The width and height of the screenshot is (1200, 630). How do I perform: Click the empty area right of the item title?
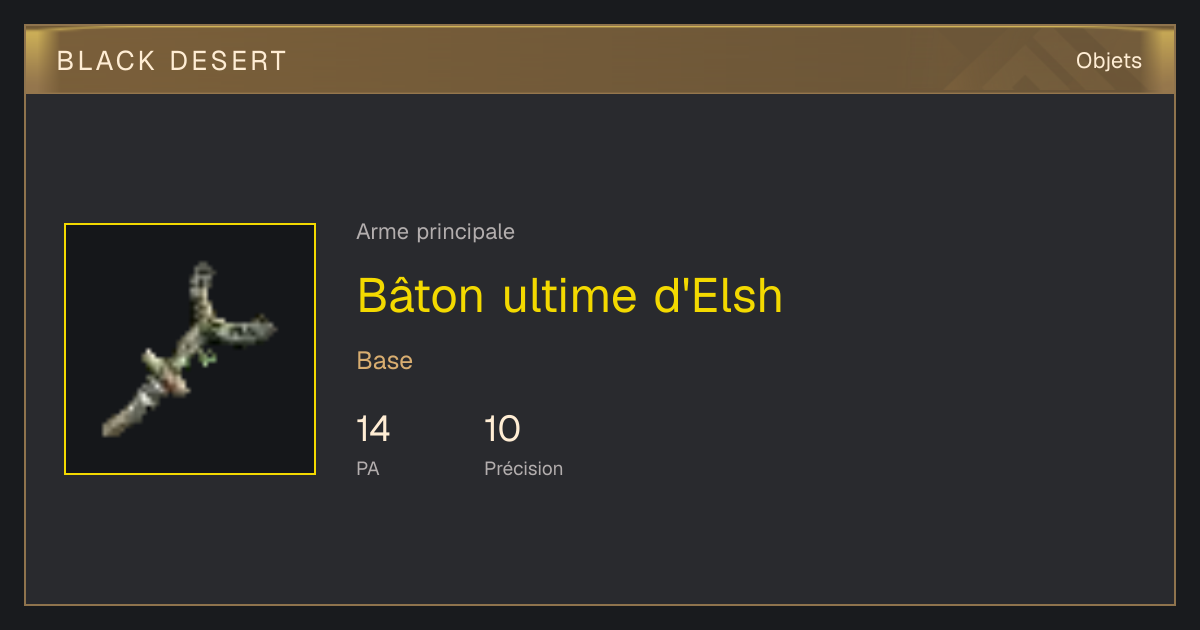click(975, 295)
